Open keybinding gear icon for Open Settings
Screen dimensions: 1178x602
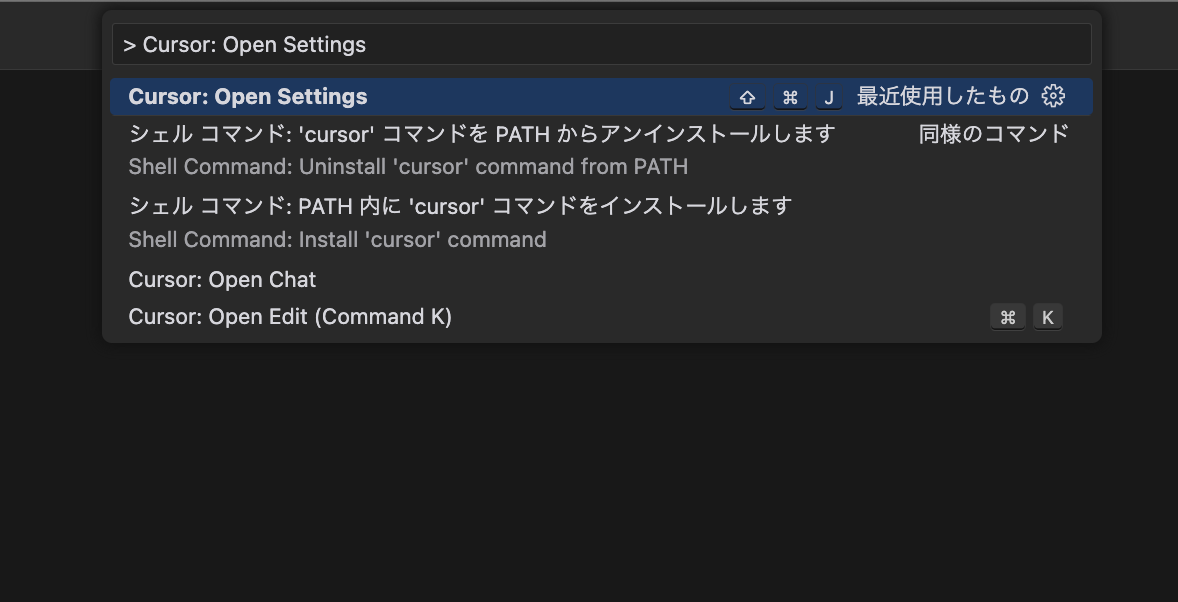tap(1053, 96)
